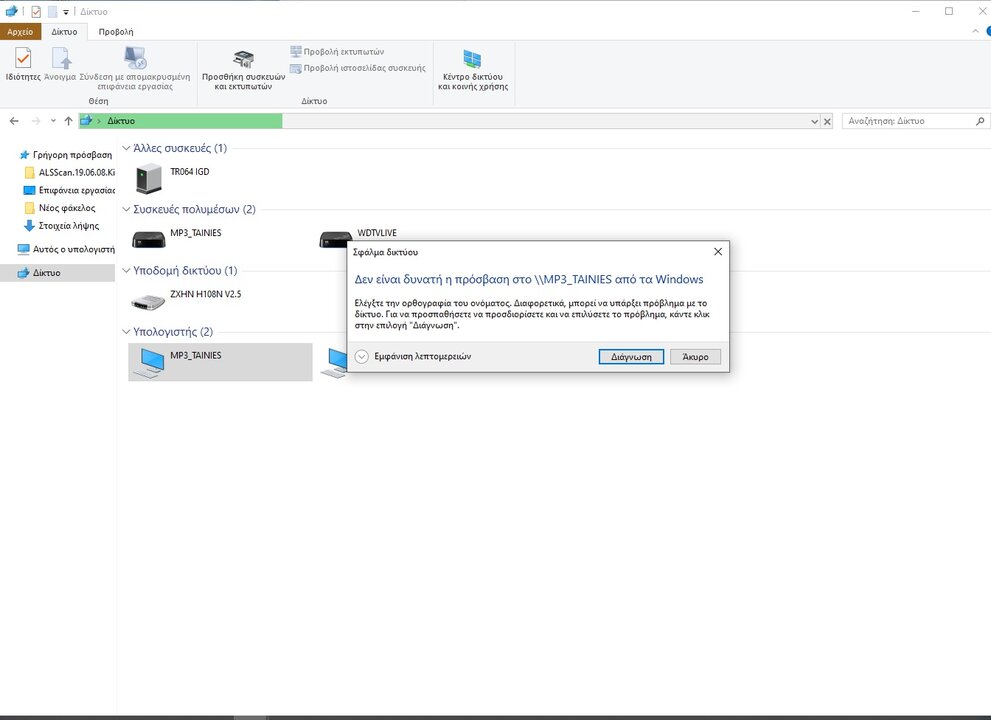Click the Δίκτυο address bar path
The height and width of the screenshot is (720, 991).
click(121, 121)
